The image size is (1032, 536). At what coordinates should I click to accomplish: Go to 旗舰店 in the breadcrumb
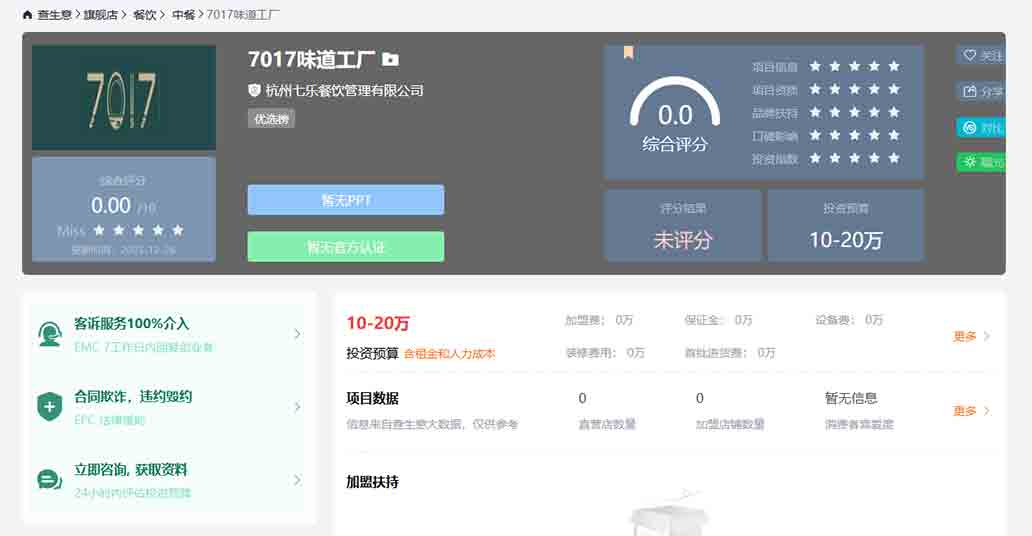[99, 15]
